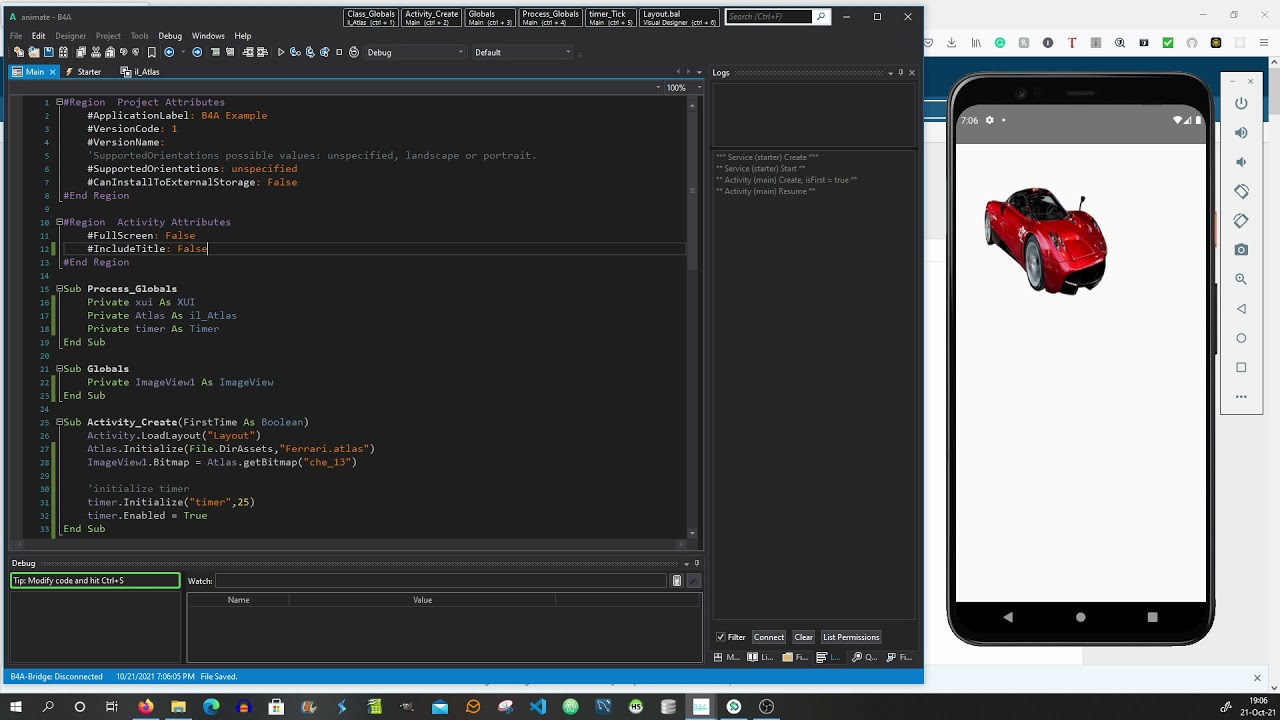
Task: Raise emulator volume with Volume Up icon
Action: pos(1241,132)
